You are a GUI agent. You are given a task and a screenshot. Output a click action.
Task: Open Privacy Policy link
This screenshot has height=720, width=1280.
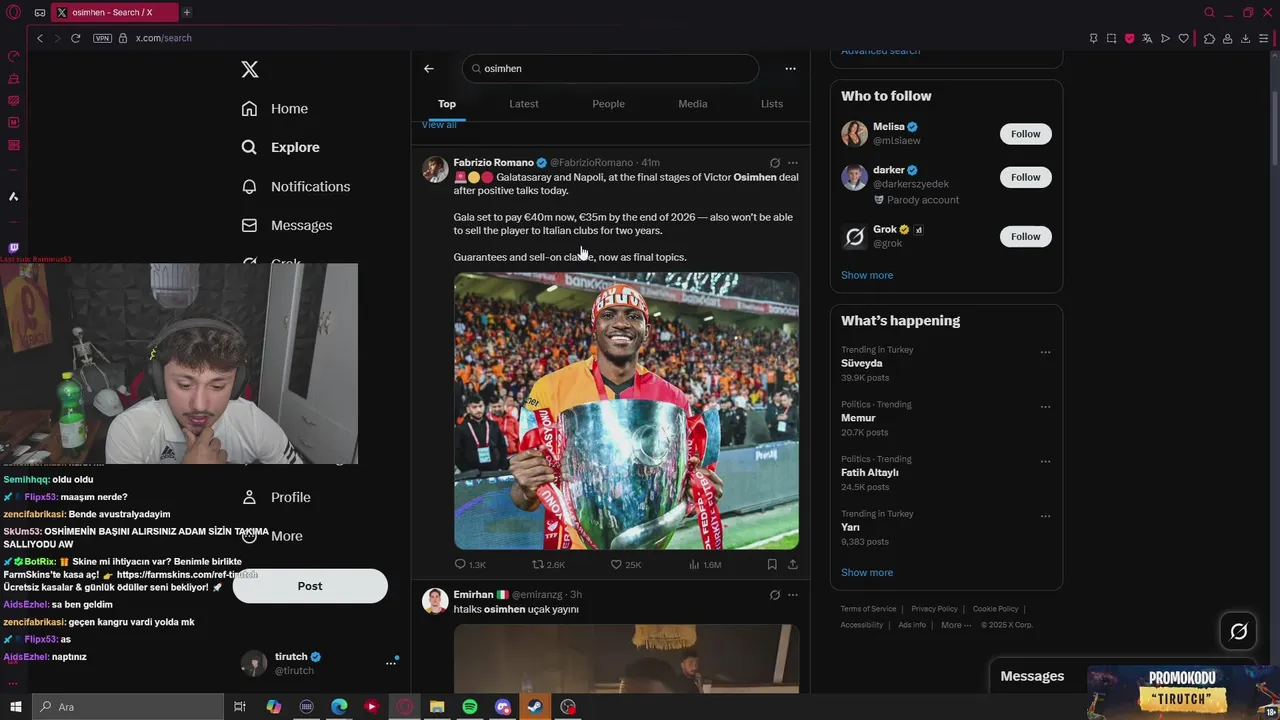[934, 609]
